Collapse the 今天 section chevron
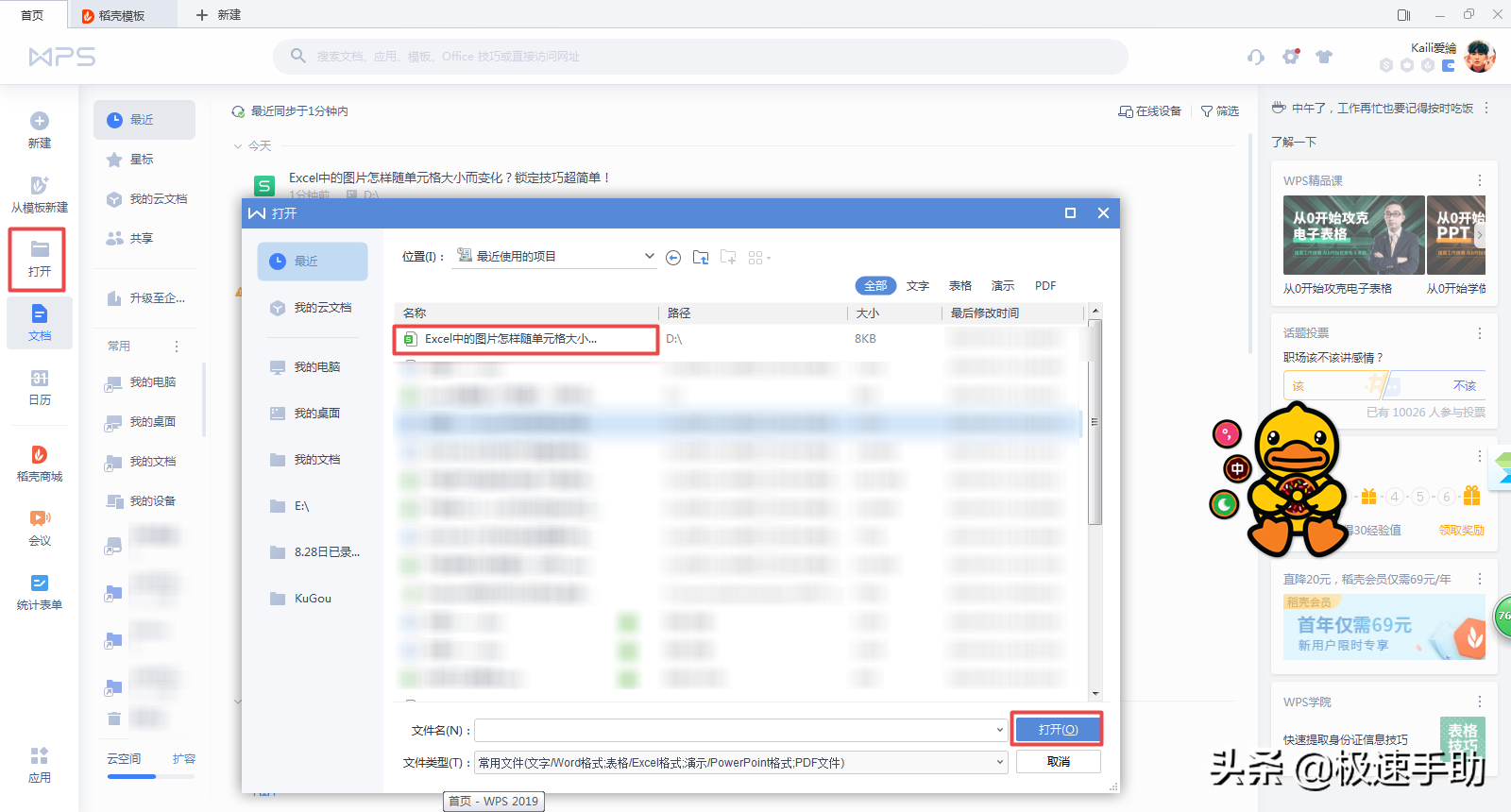 tap(238, 146)
